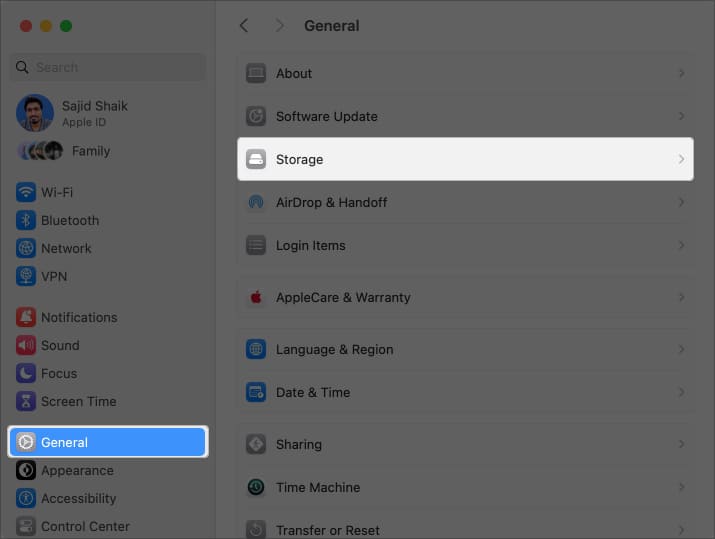715x539 pixels.
Task: Click the Storage drive icon
Action: tap(256, 159)
